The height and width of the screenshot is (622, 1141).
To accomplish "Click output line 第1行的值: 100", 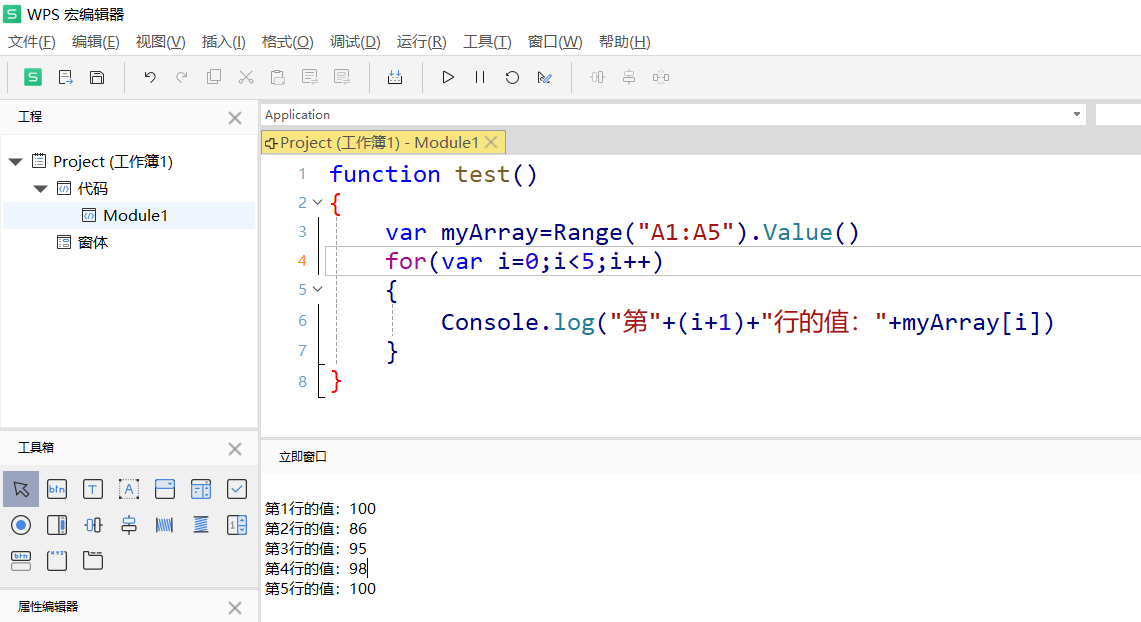I will [320, 509].
